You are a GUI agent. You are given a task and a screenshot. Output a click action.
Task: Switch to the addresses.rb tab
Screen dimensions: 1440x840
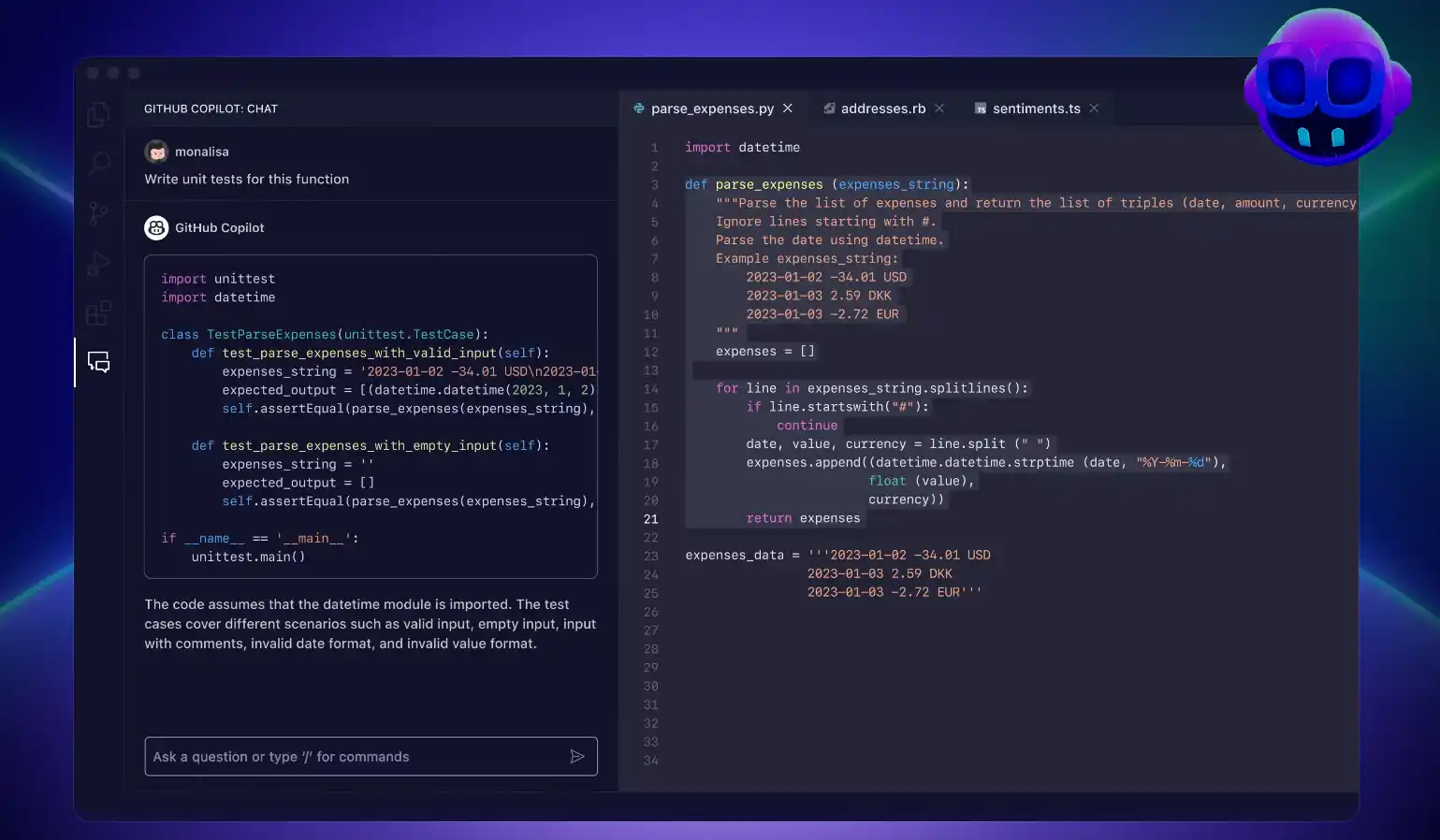[883, 109]
